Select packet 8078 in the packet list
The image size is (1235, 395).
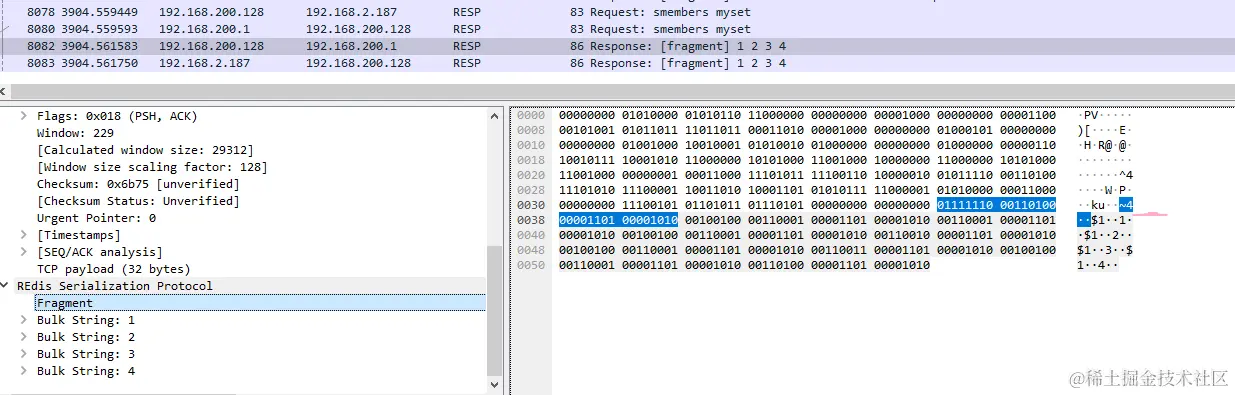[x=617, y=12]
